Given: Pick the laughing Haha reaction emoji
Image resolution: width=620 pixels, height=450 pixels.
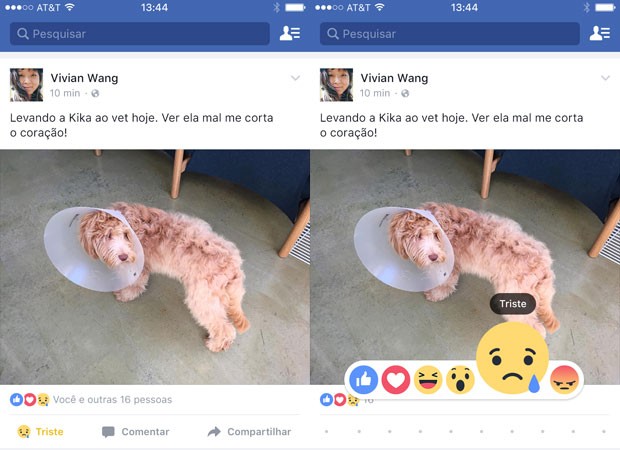Looking at the screenshot, I should pyautogui.click(x=428, y=380).
